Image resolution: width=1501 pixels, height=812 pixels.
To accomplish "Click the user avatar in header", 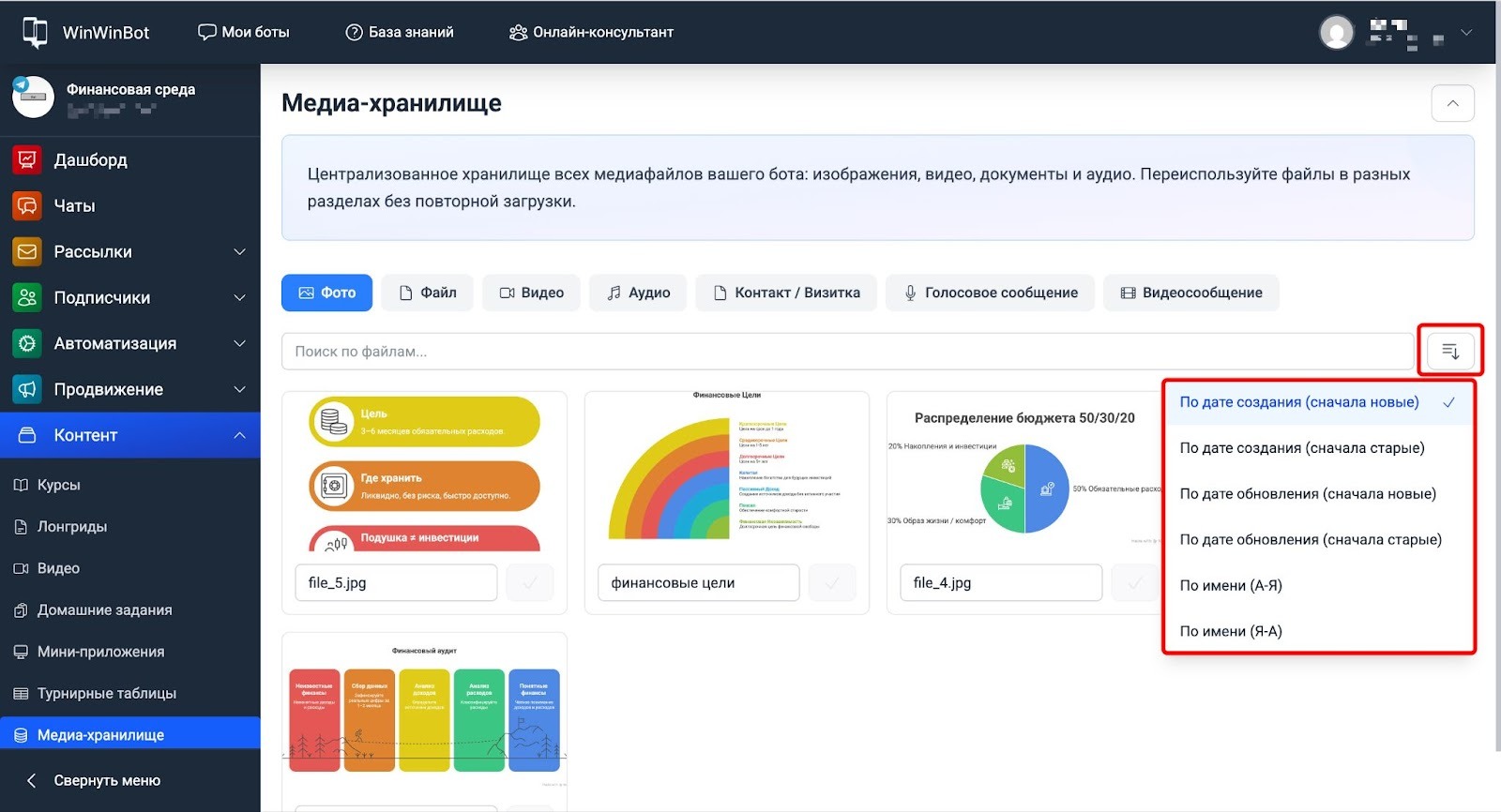I will tap(1336, 33).
